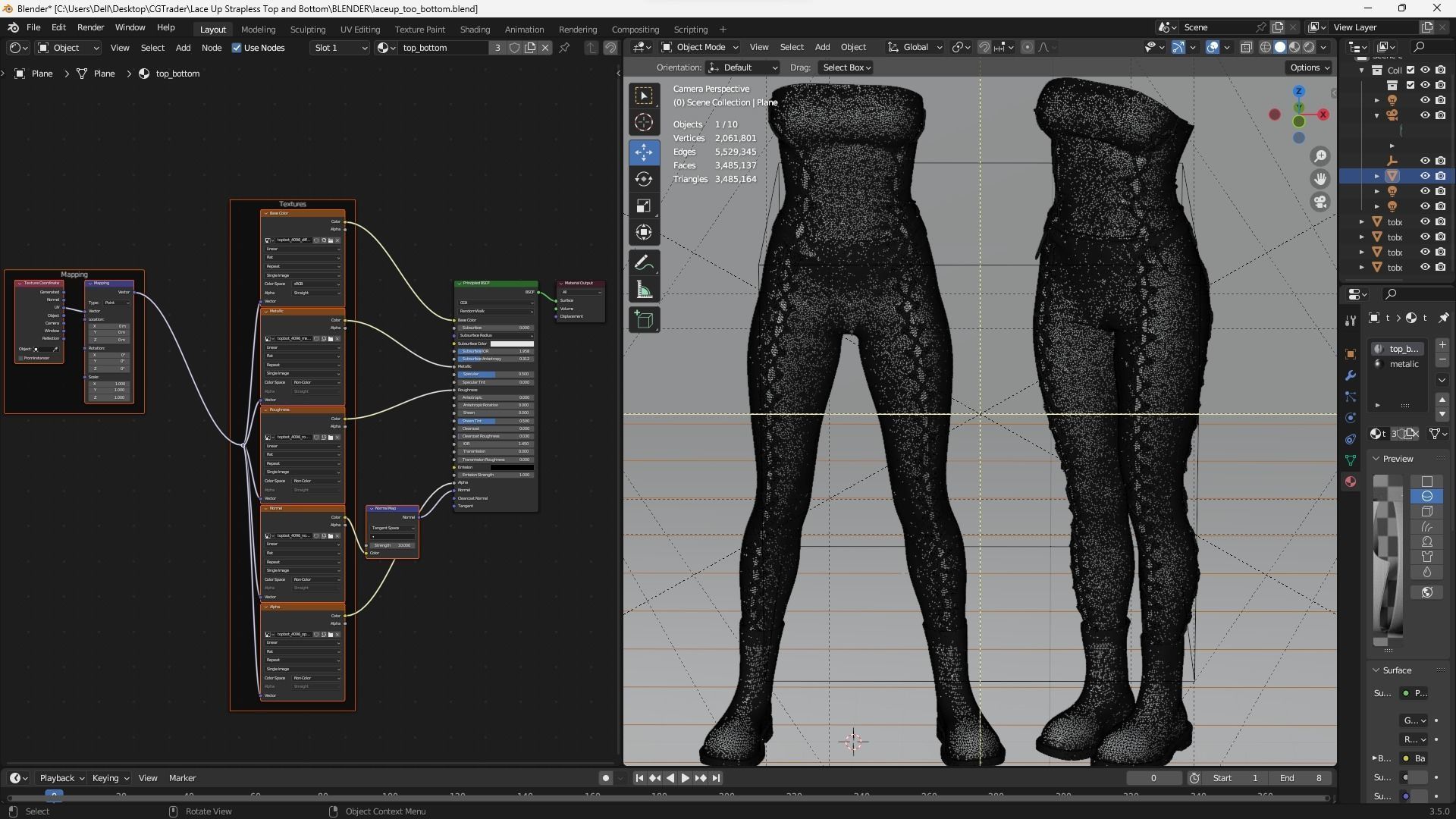Set material preview to Cloth shape

[x=1426, y=557]
